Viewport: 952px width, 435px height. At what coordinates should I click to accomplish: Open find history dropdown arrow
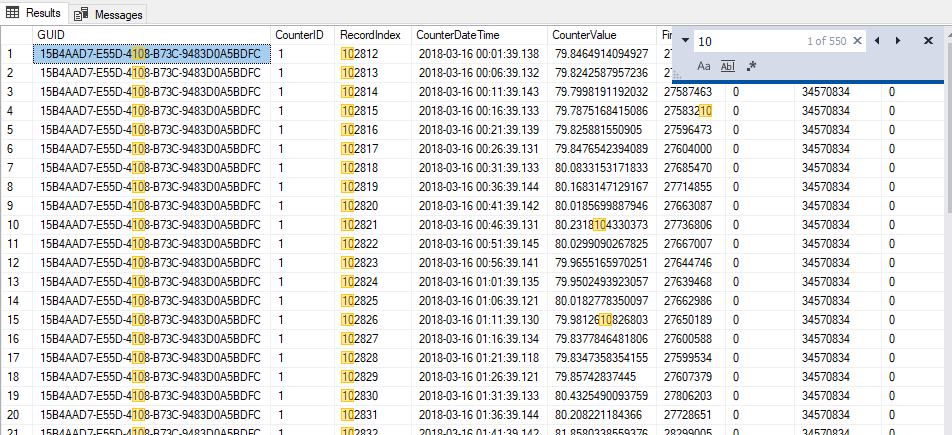[685, 41]
